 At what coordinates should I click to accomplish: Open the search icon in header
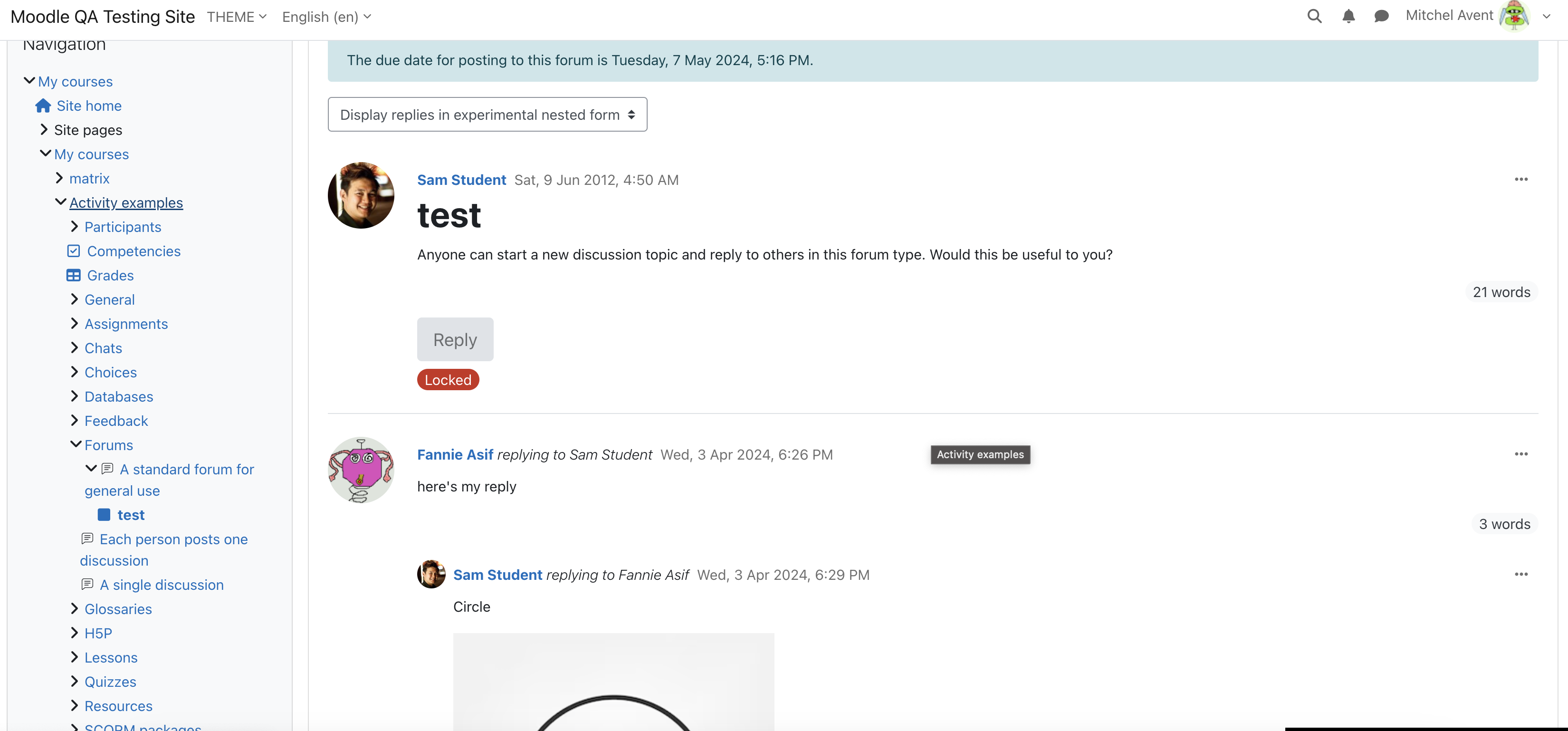coord(1314,17)
